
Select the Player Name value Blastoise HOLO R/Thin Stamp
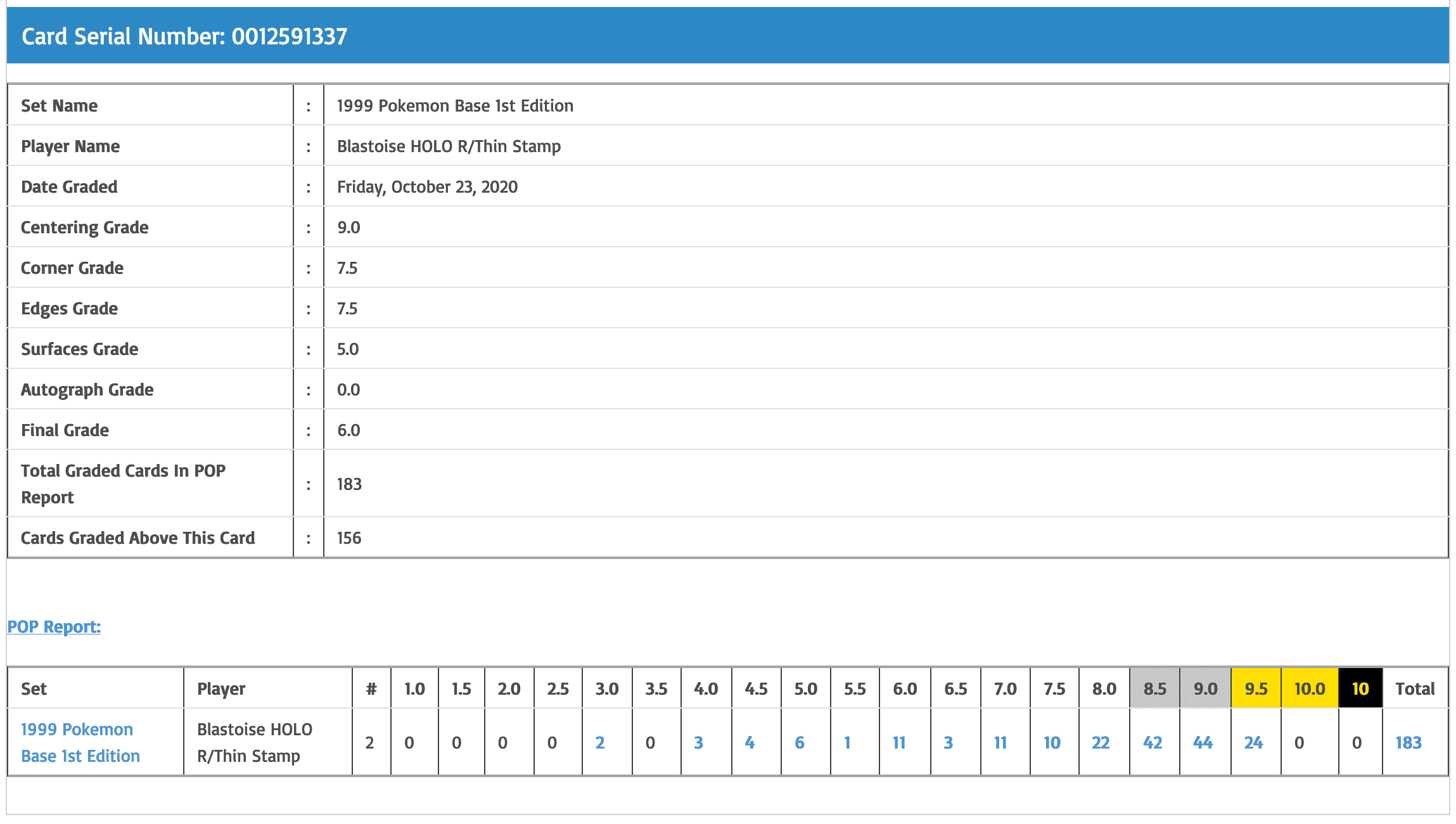click(x=449, y=146)
